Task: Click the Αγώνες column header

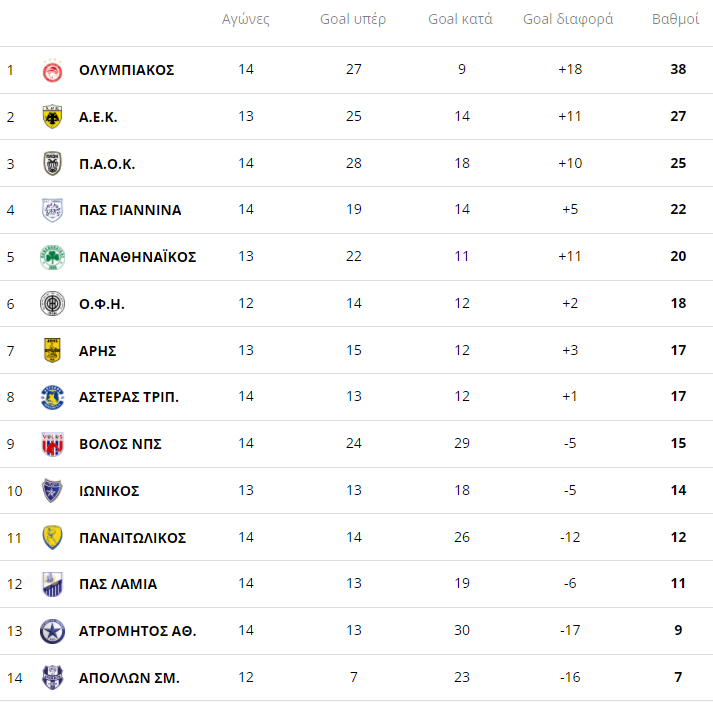Action: (x=246, y=19)
